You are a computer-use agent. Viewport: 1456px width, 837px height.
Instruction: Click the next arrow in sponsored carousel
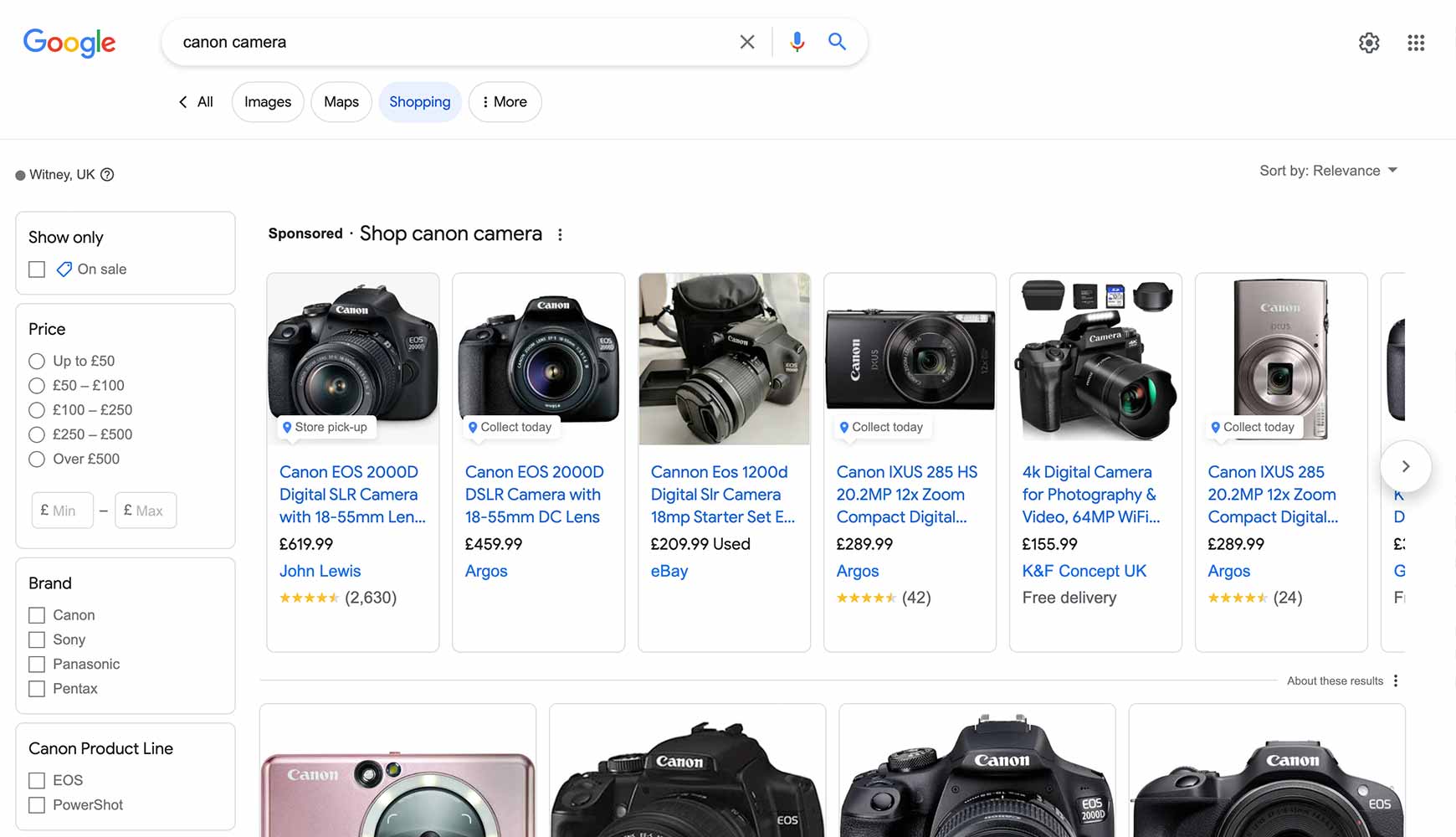pyautogui.click(x=1406, y=466)
